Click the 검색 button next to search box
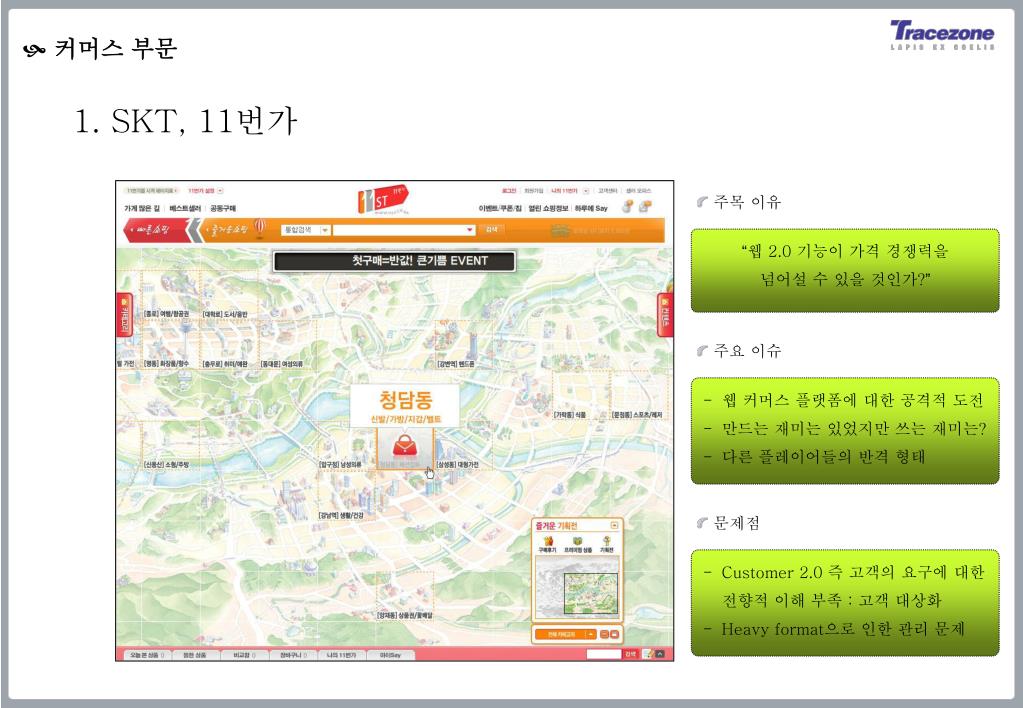Viewport: 1023px width, 708px height. 492,230
